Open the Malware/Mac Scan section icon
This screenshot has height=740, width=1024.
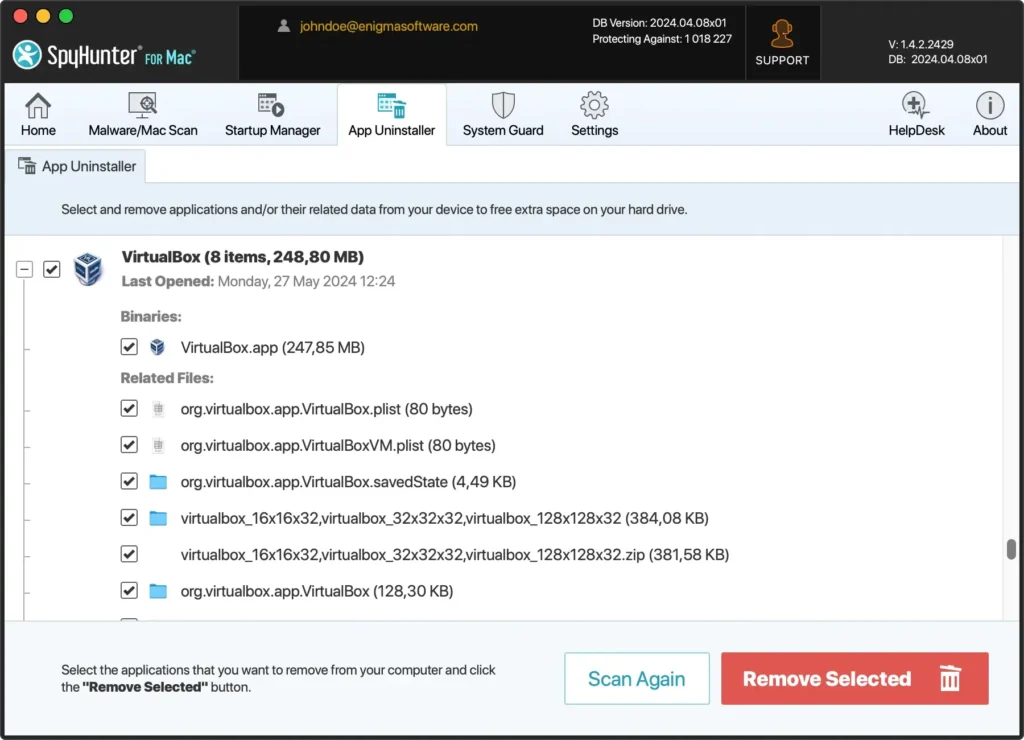(142, 106)
